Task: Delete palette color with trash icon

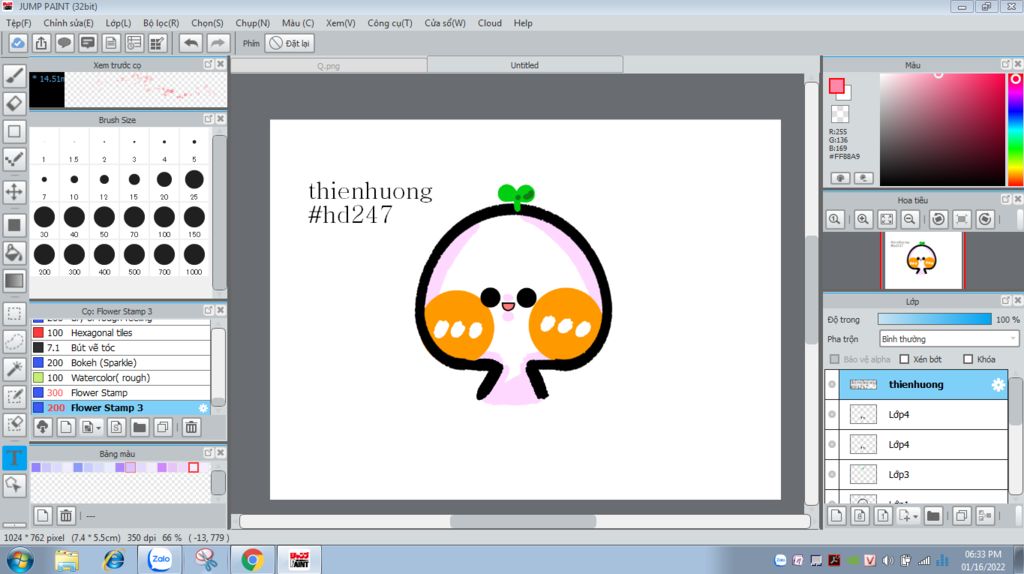Action: tap(66, 516)
